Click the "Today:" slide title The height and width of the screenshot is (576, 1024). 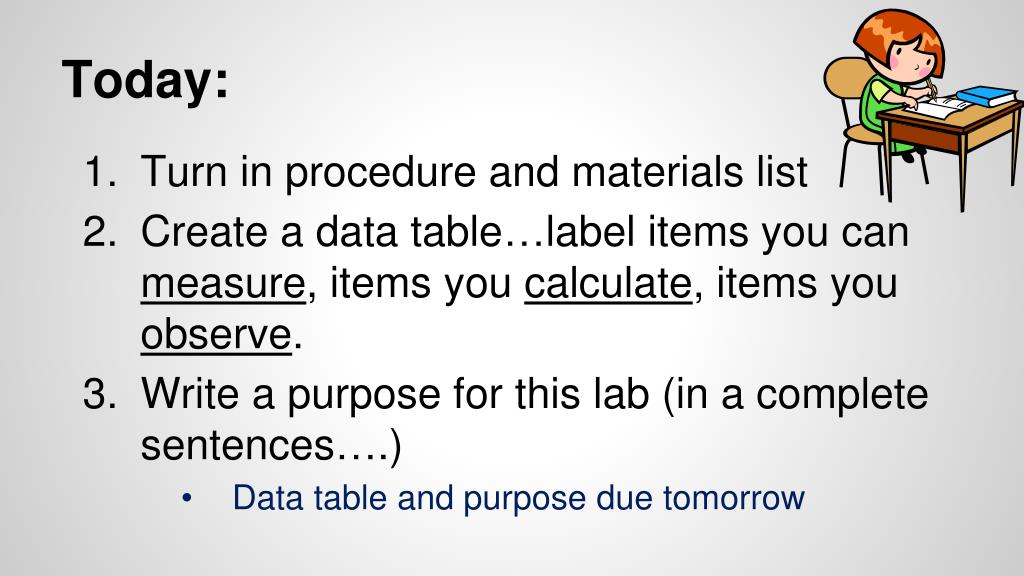145,80
